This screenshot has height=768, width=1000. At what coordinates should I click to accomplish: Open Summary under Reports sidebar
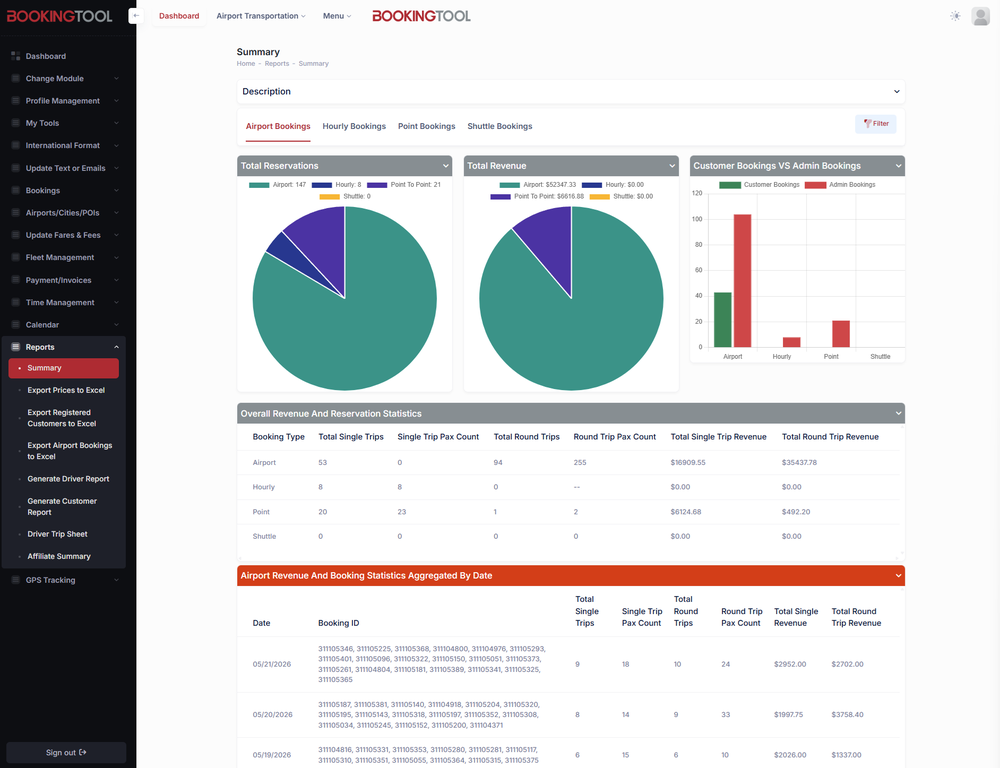pyautogui.click(x=64, y=368)
